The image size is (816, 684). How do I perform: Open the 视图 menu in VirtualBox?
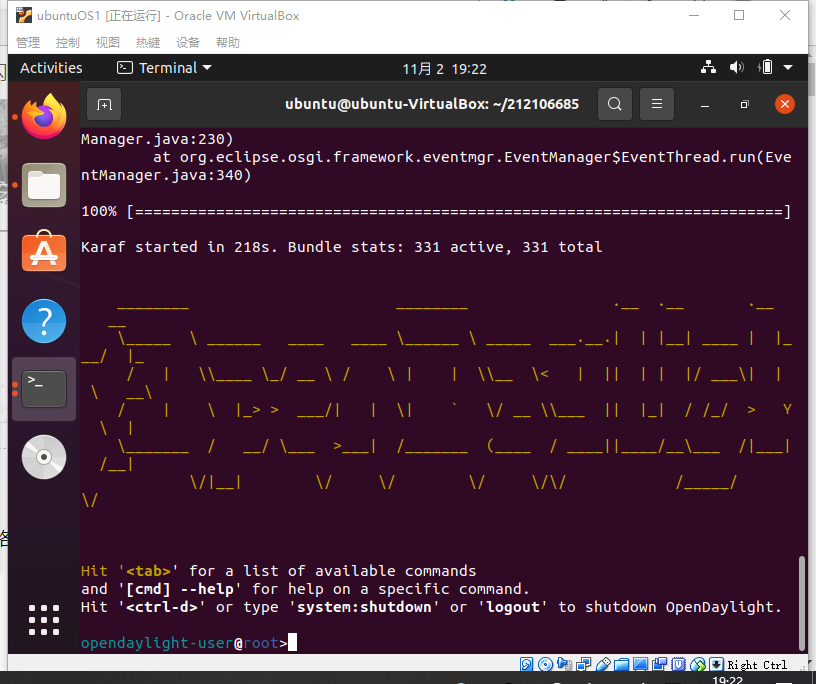[x=108, y=42]
